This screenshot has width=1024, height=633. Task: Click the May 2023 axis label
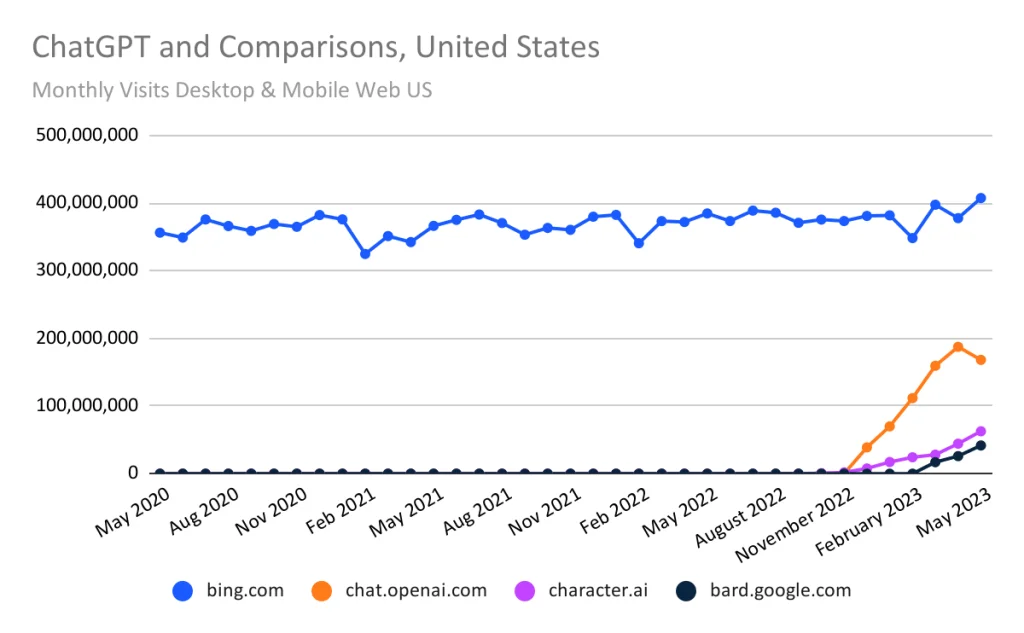(x=953, y=513)
